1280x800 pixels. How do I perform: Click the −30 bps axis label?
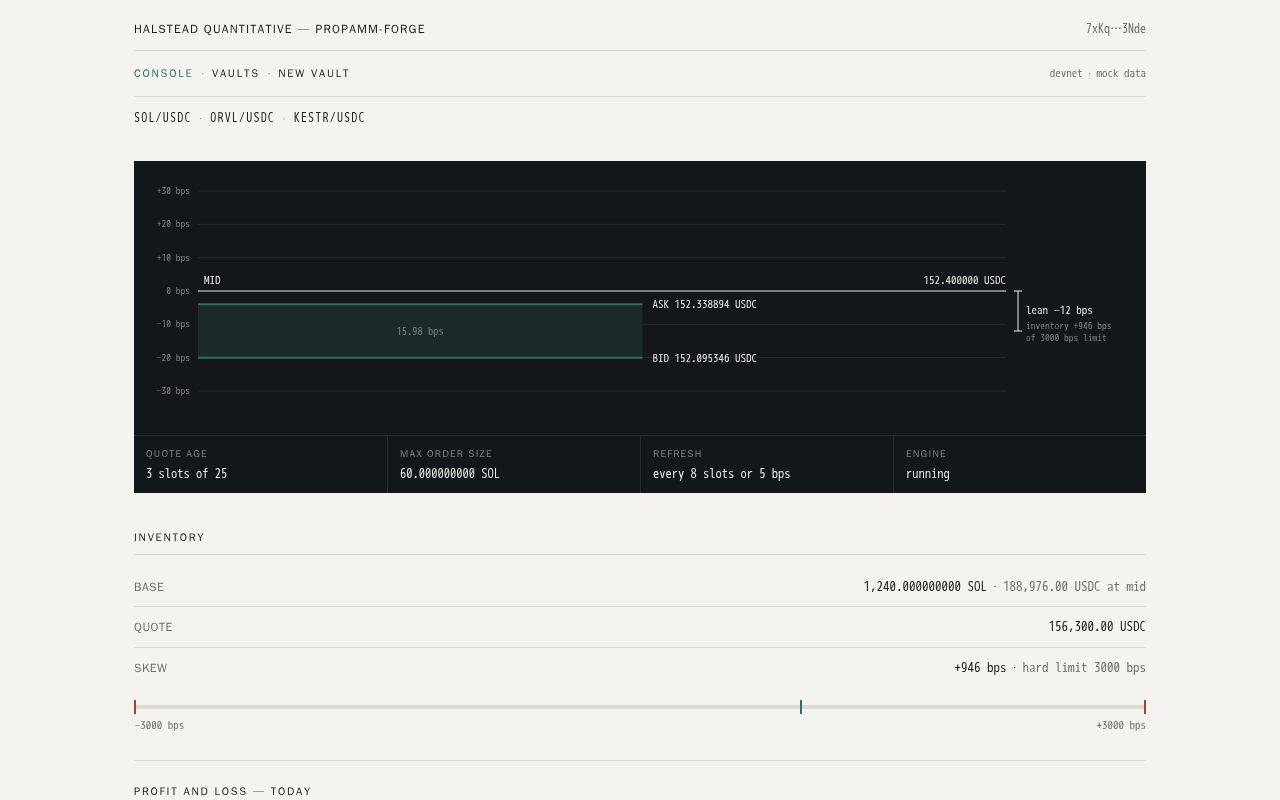(173, 391)
